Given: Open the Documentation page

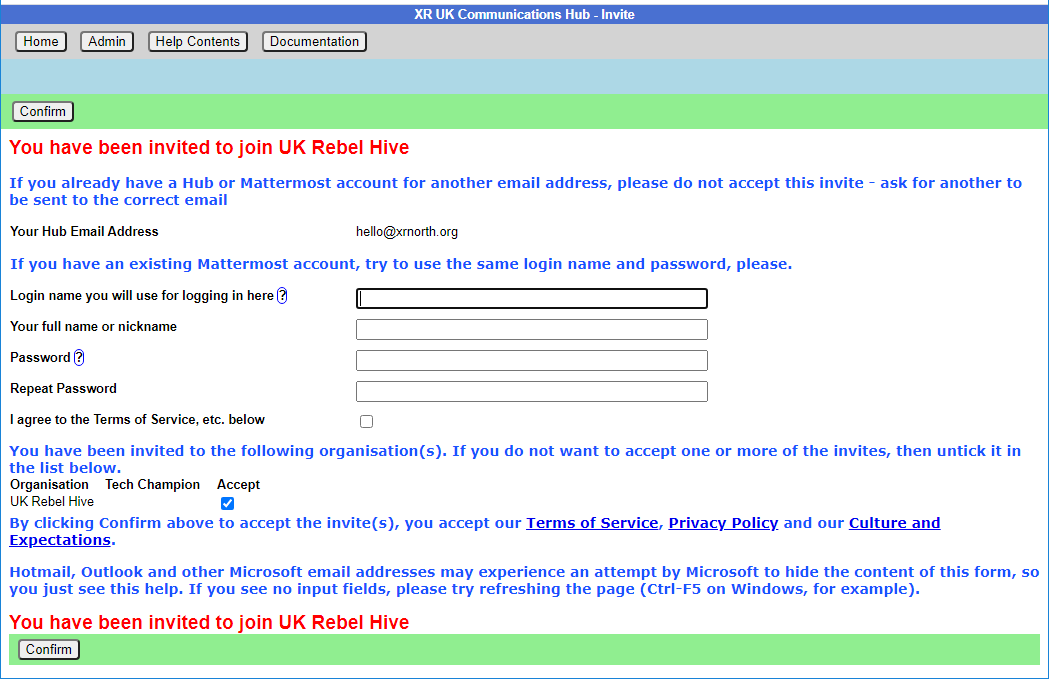Looking at the screenshot, I should coord(314,41).
